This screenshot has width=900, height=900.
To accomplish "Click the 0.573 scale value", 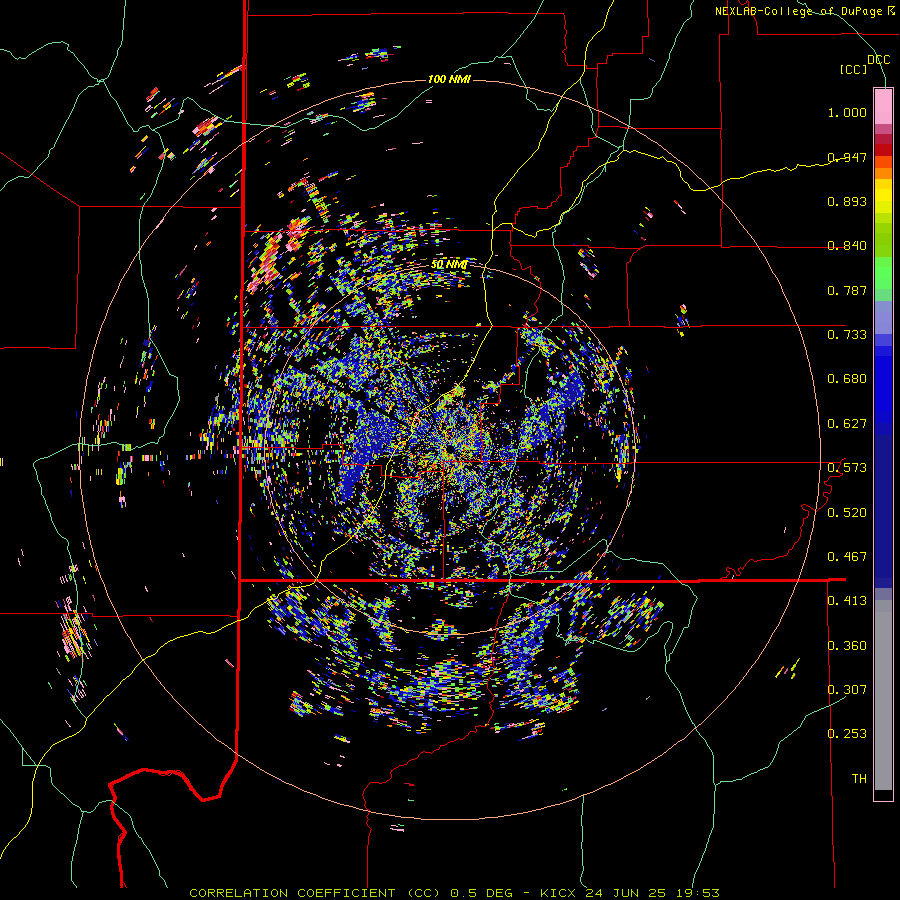I will point(847,468).
